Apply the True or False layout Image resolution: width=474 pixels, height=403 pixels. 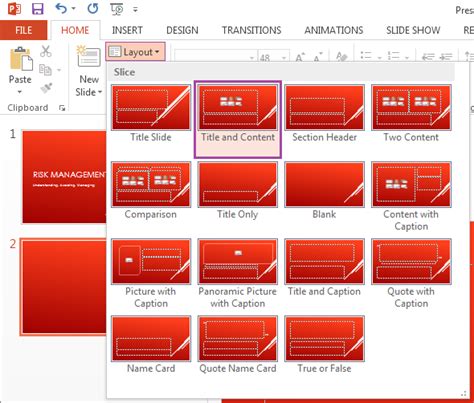(x=324, y=345)
